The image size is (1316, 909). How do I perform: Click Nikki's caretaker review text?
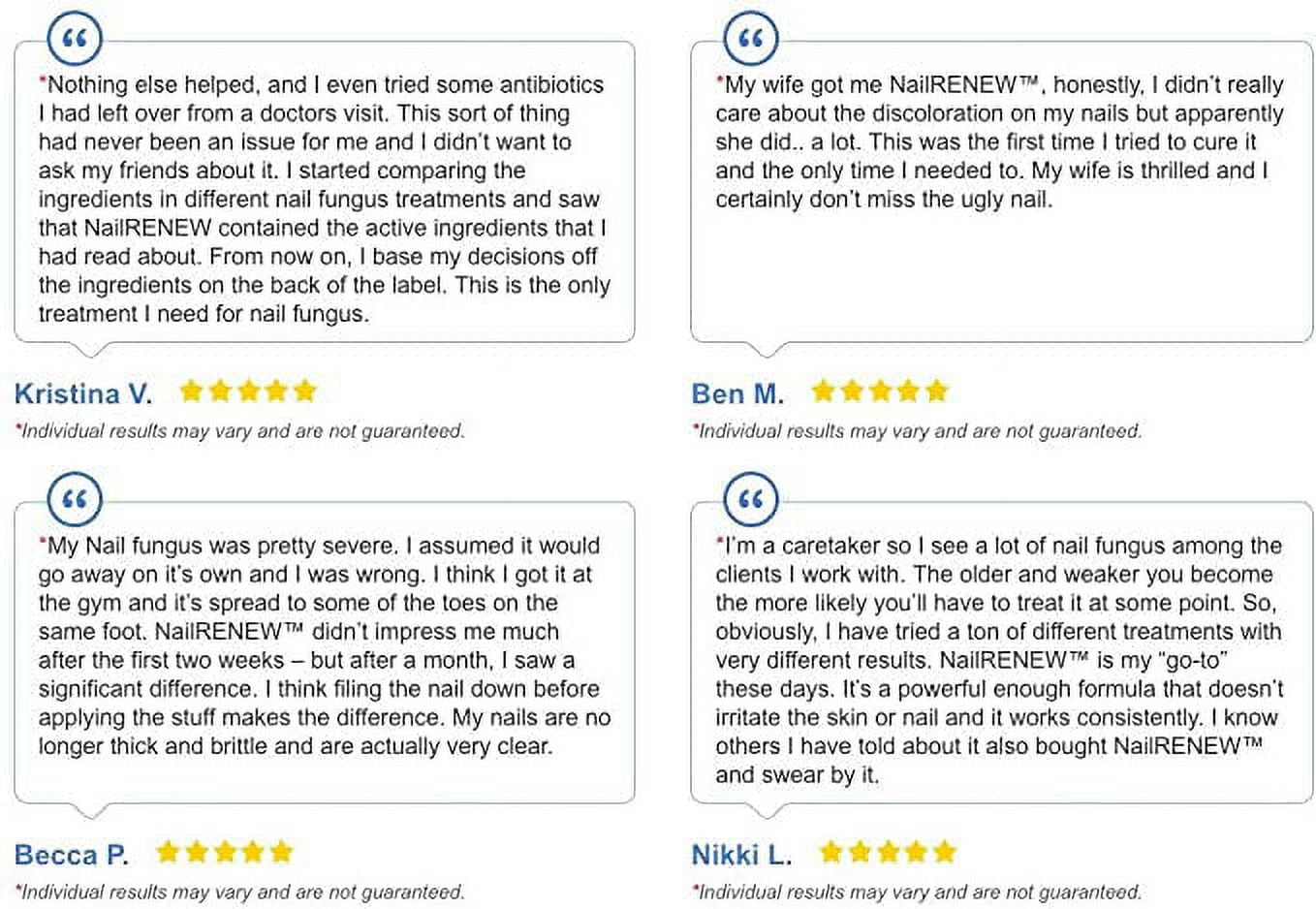[x=999, y=660]
